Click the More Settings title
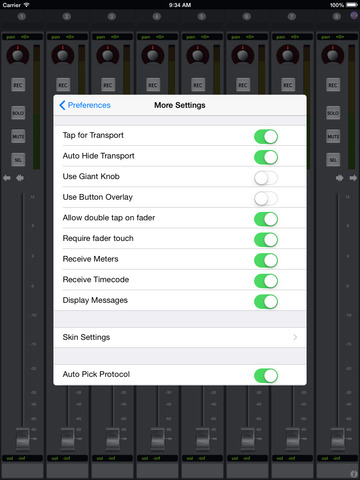The height and width of the screenshot is (480, 360). [180, 105]
